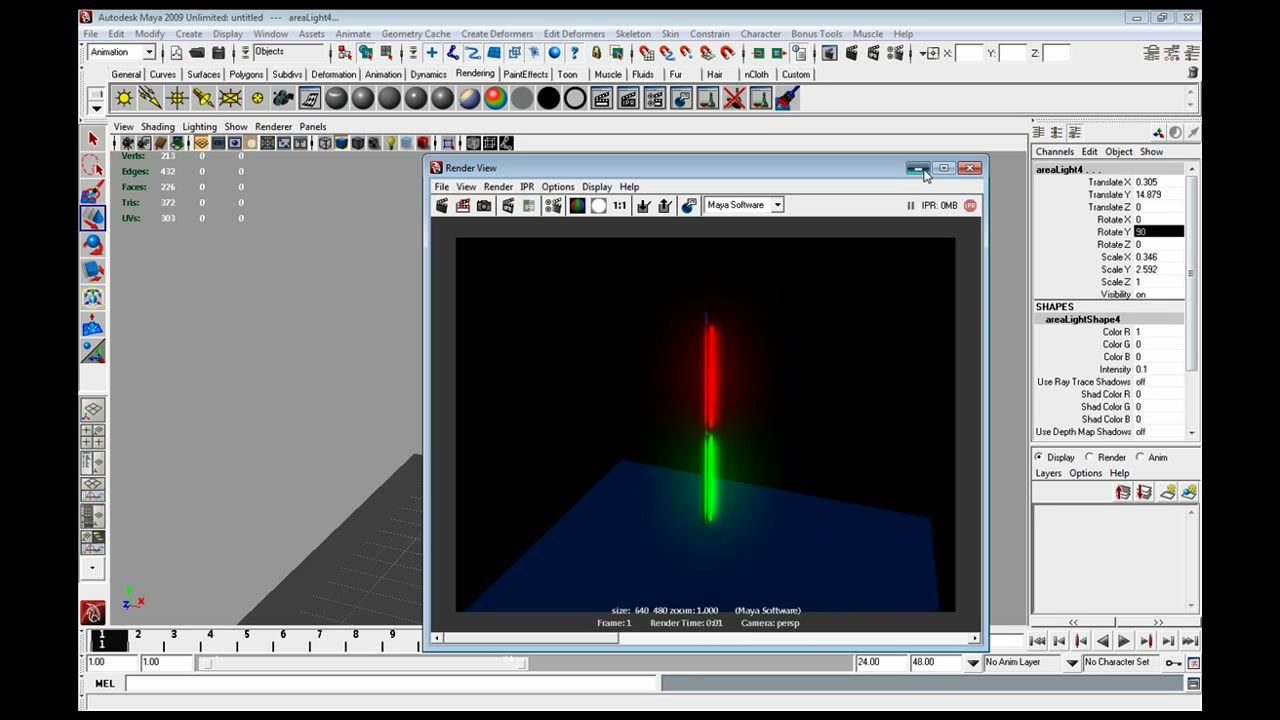Click the spot light shelf icon
The height and width of the screenshot is (720, 1280).
204,98
